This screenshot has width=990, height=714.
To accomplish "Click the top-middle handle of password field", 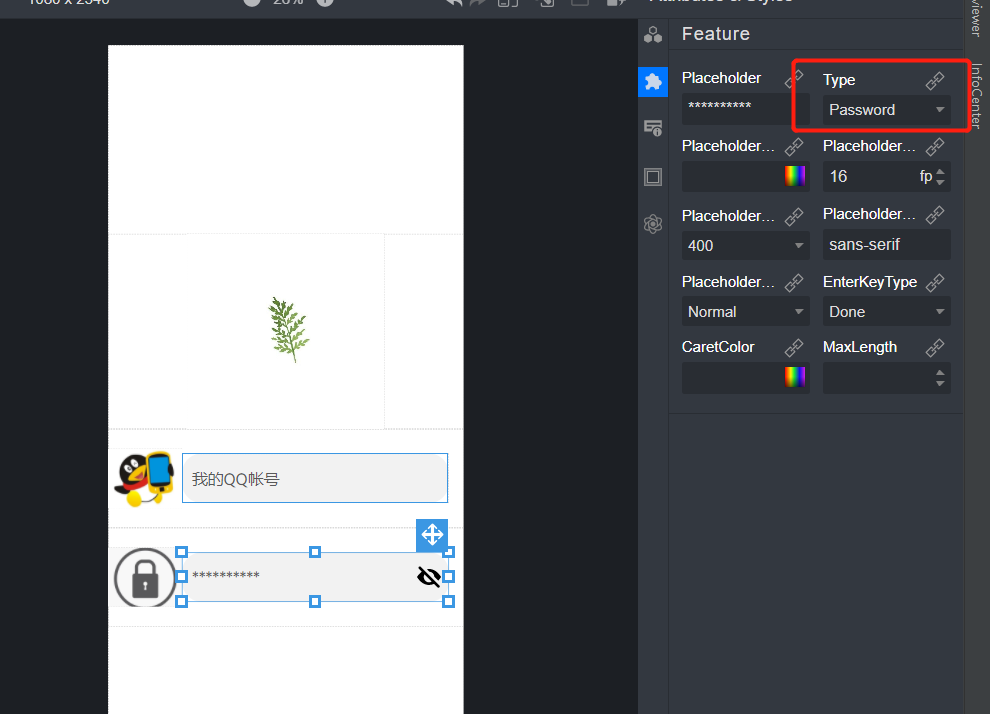I will [x=315, y=552].
